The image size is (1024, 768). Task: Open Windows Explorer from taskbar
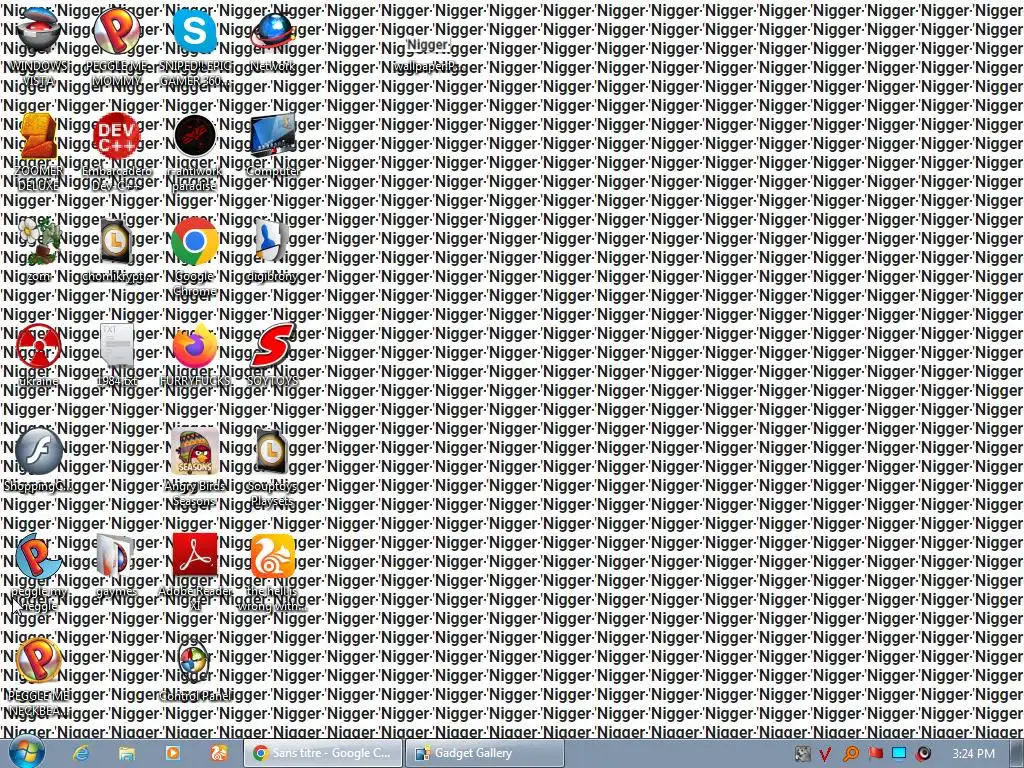(127, 753)
